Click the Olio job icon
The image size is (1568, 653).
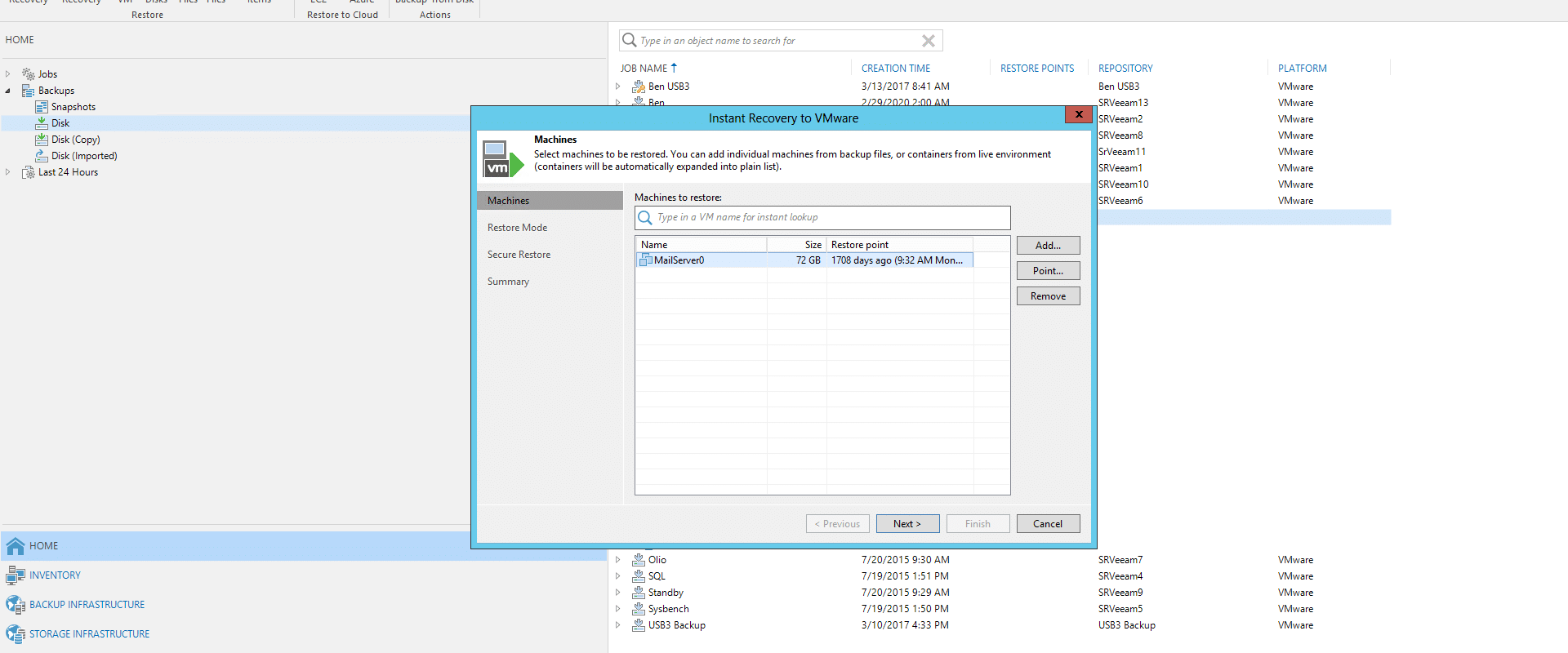click(x=639, y=560)
